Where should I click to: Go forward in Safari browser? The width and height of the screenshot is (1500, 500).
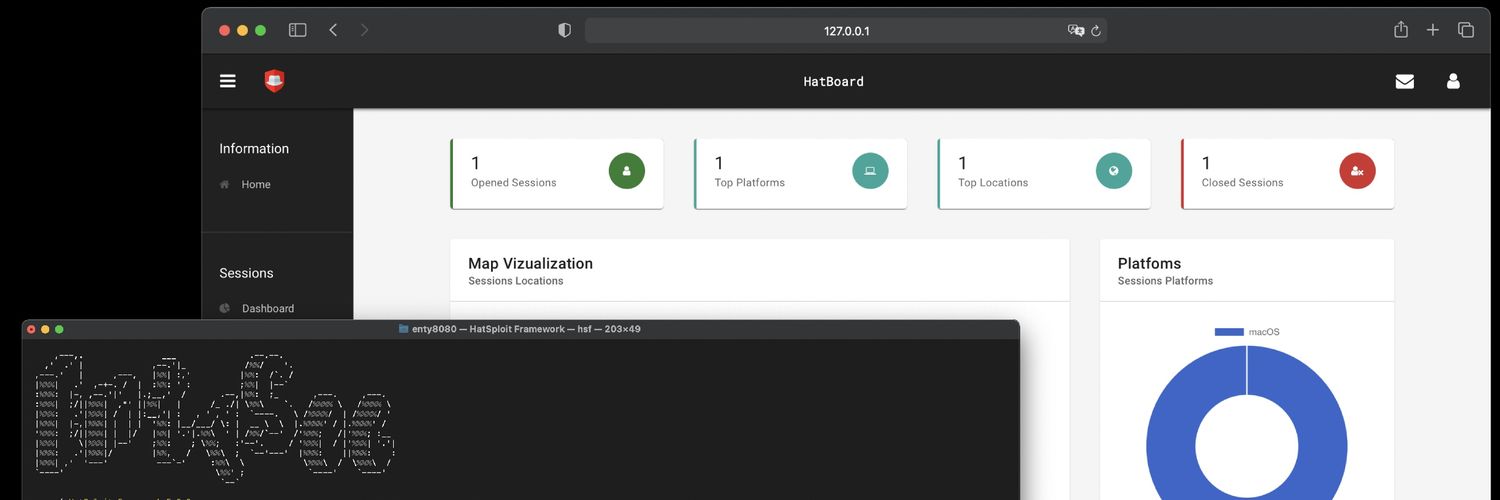(364, 30)
